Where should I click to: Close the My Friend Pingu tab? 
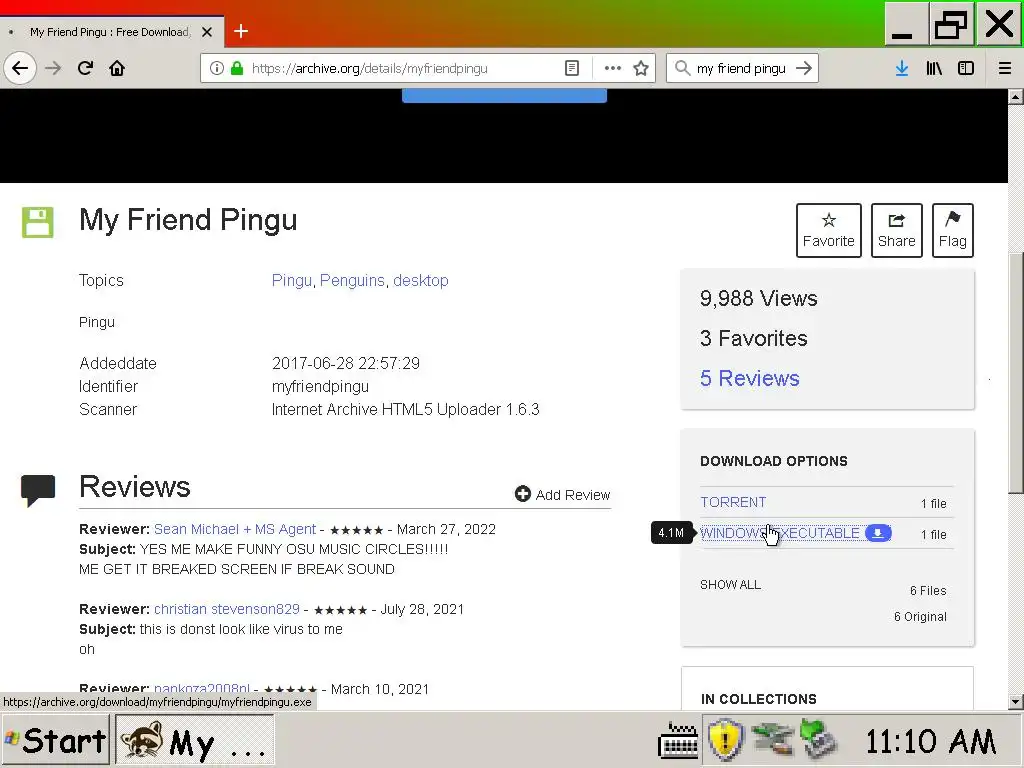click(207, 31)
